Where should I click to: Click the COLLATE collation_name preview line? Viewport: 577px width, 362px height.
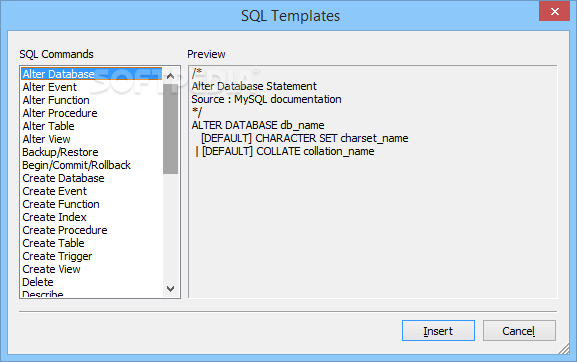[285, 151]
